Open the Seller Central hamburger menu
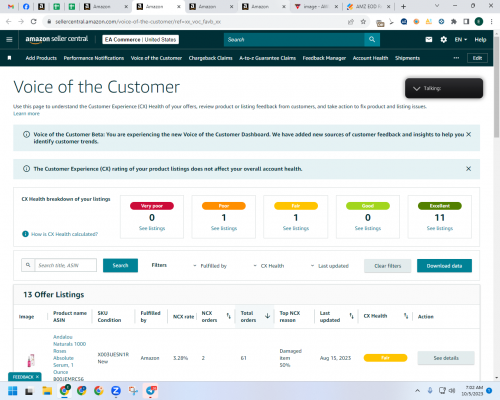Viewport: 500px width, 400px height. (9, 39)
